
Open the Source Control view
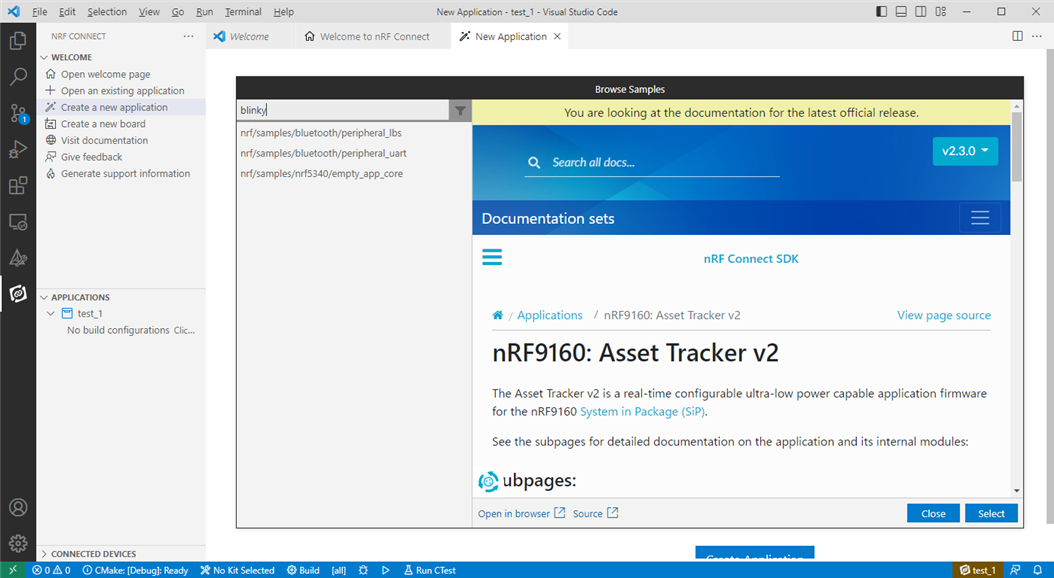tap(18, 113)
